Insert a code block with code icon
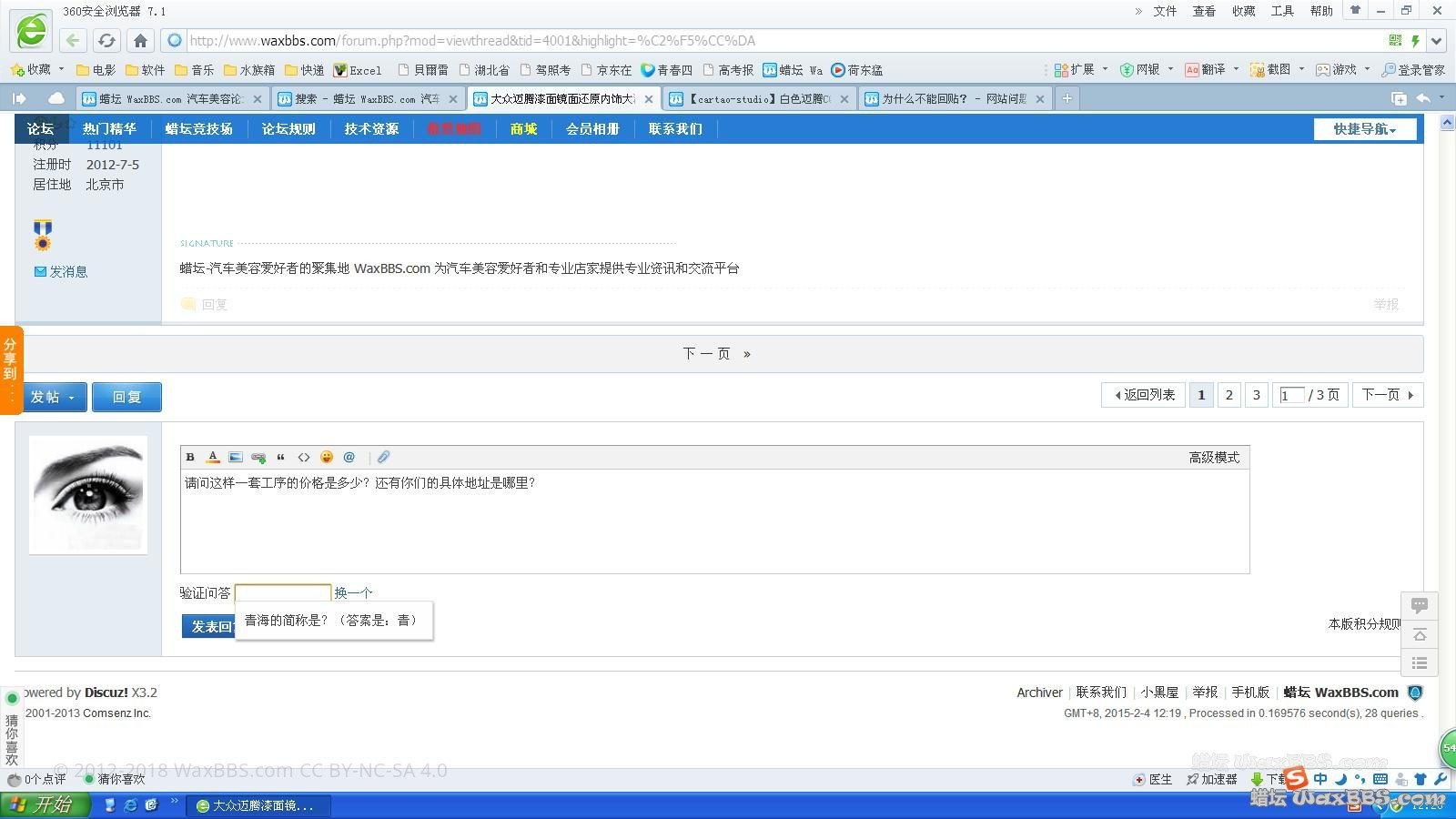 [304, 457]
